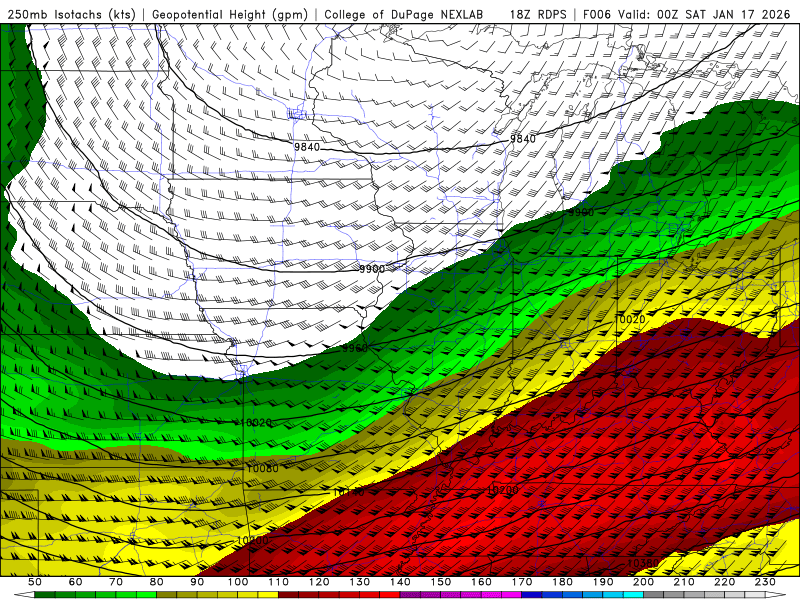Viewport: 800px width, 600px height.
Task: Click the 100 kts legend value
Action: coord(238,582)
